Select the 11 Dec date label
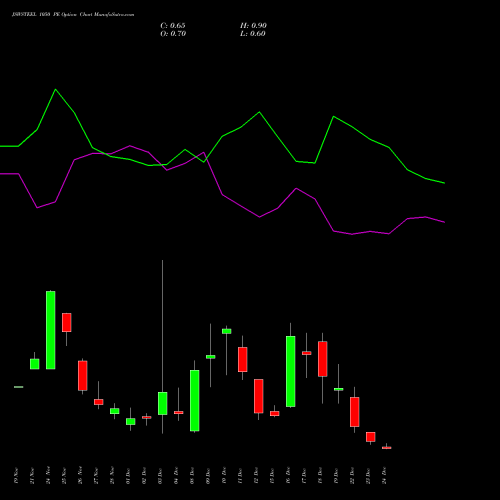The height and width of the screenshot is (500, 500). (240, 476)
